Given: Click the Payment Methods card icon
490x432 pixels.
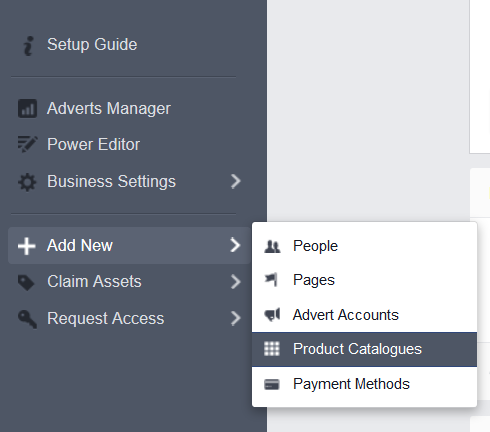Looking at the screenshot, I should pyautogui.click(x=272, y=384).
